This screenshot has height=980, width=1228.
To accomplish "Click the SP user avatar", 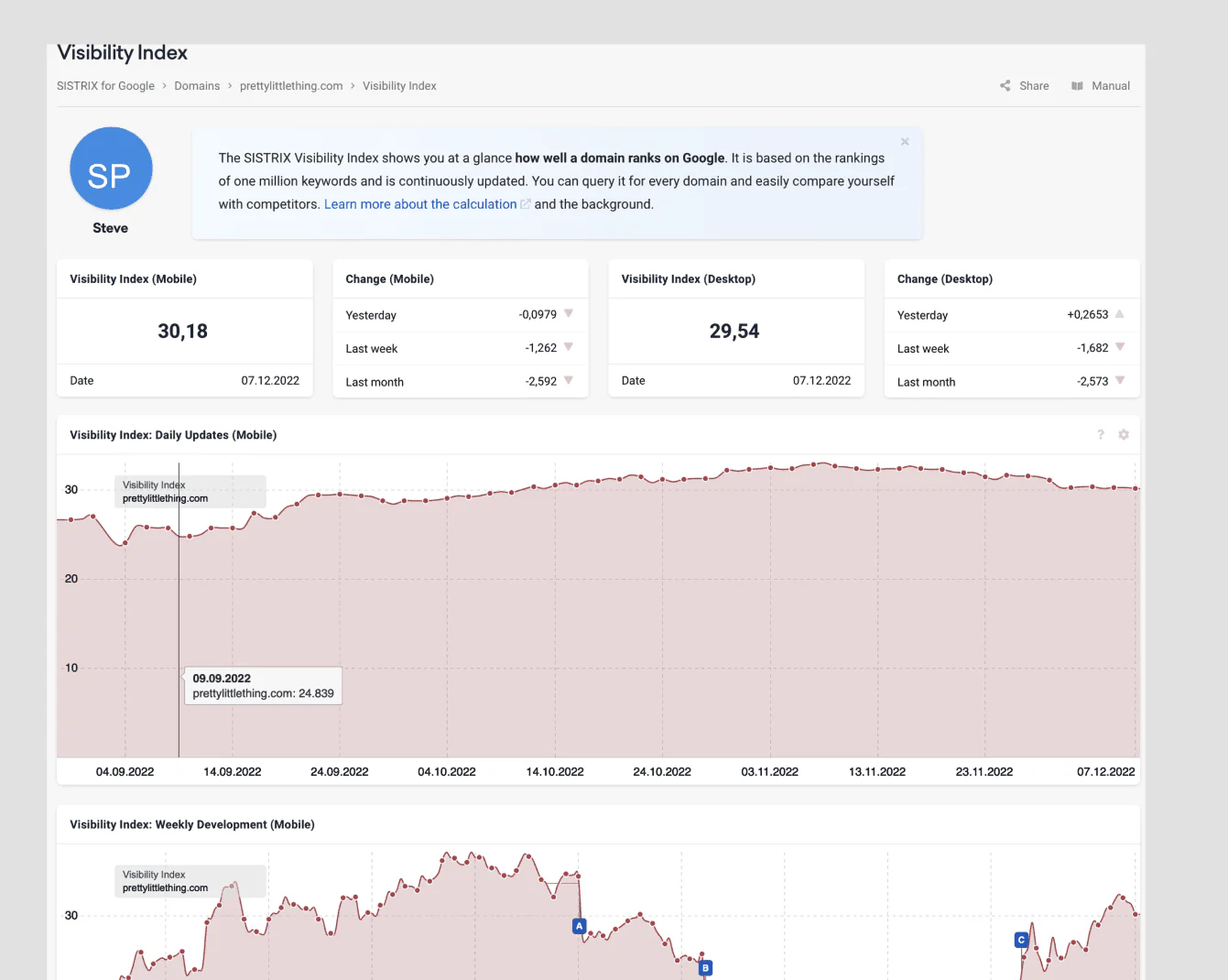I will [111, 169].
